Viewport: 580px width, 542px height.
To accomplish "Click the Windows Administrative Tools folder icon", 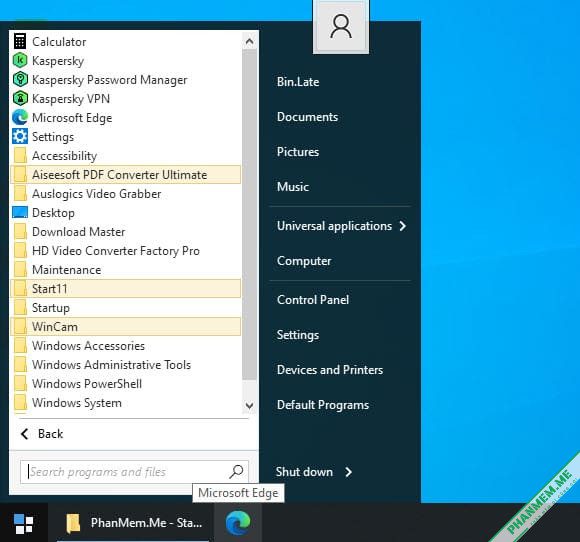I will tap(20, 364).
